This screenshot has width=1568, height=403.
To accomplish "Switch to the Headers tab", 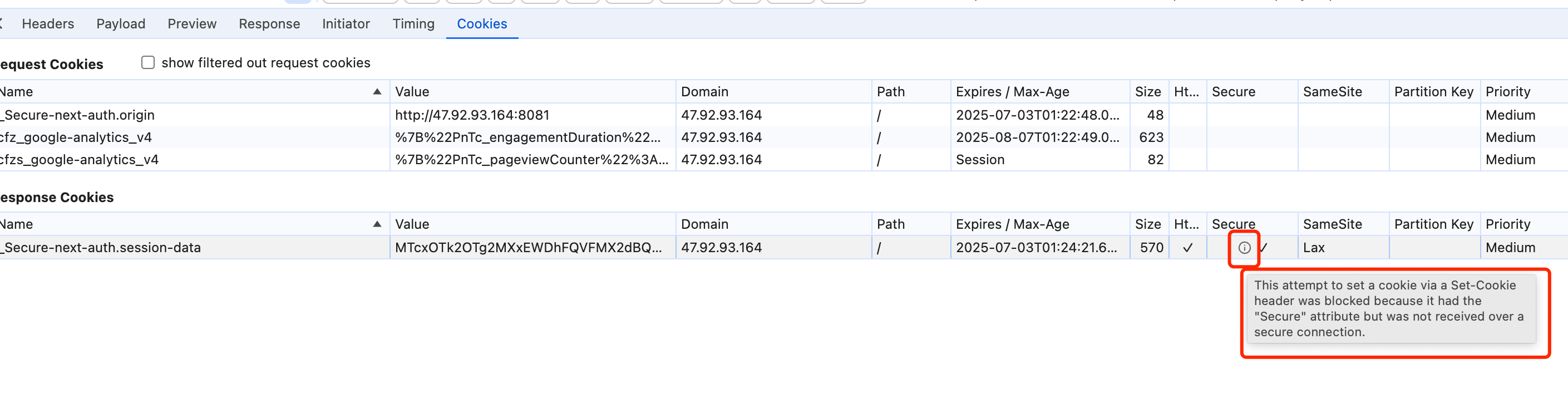I will point(48,24).
